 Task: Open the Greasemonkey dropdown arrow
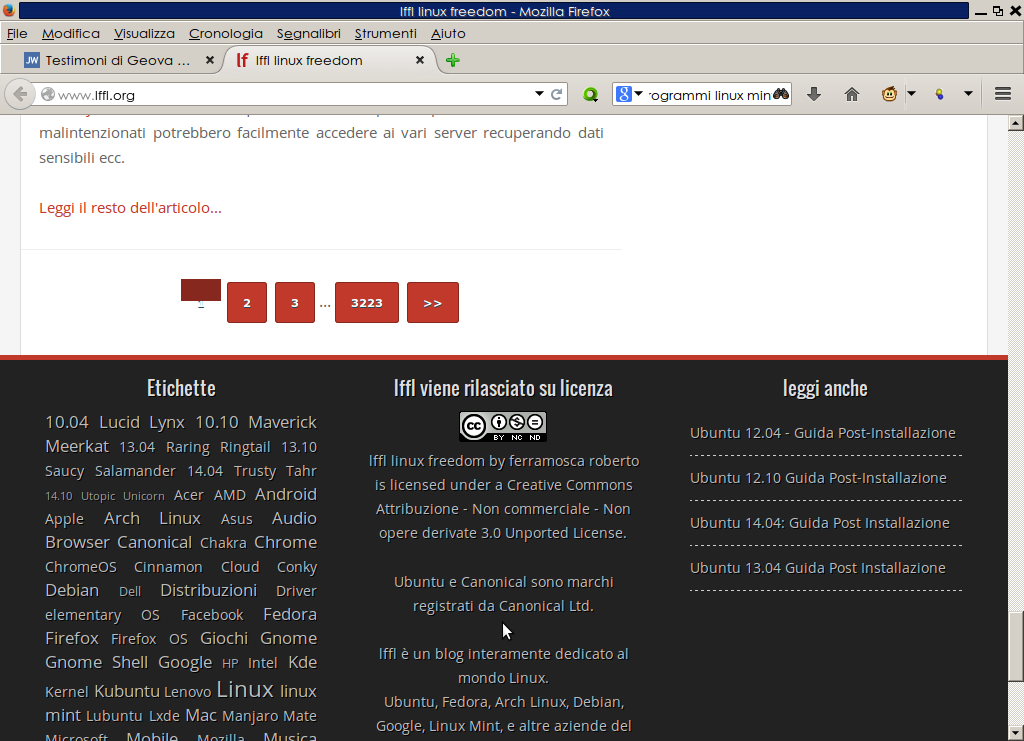coord(912,94)
